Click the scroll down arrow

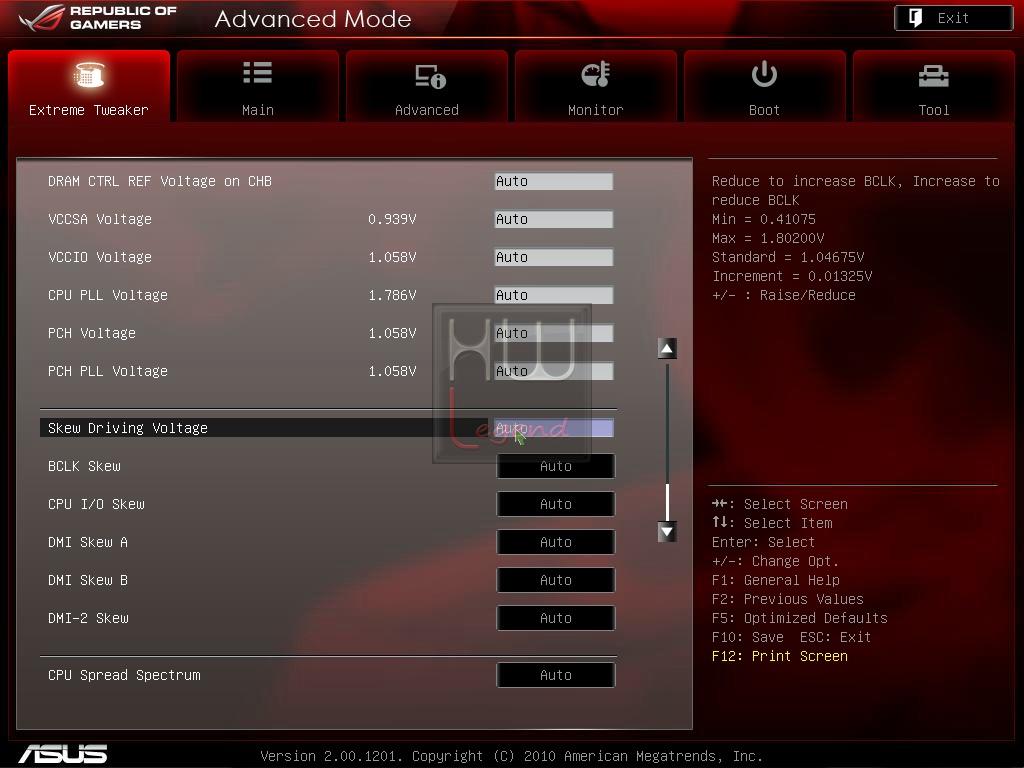click(x=667, y=532)
